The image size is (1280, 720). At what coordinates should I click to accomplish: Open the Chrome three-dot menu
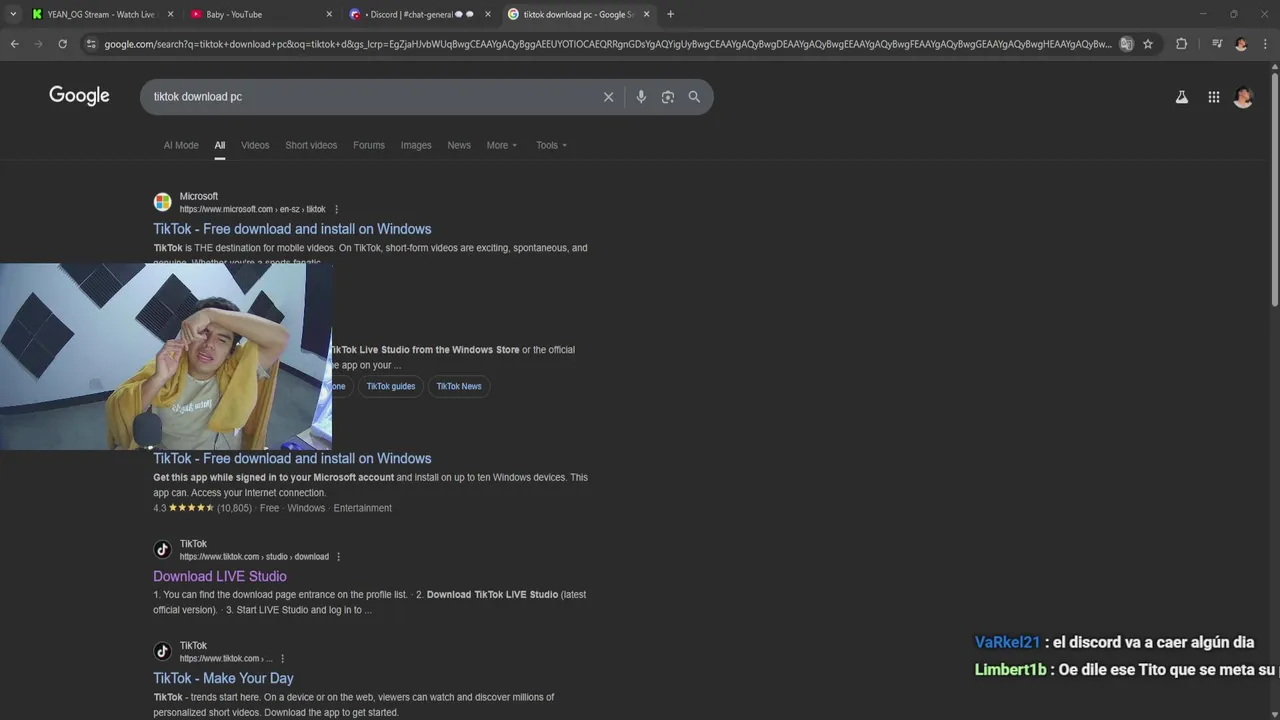[x=1265, y=44]
